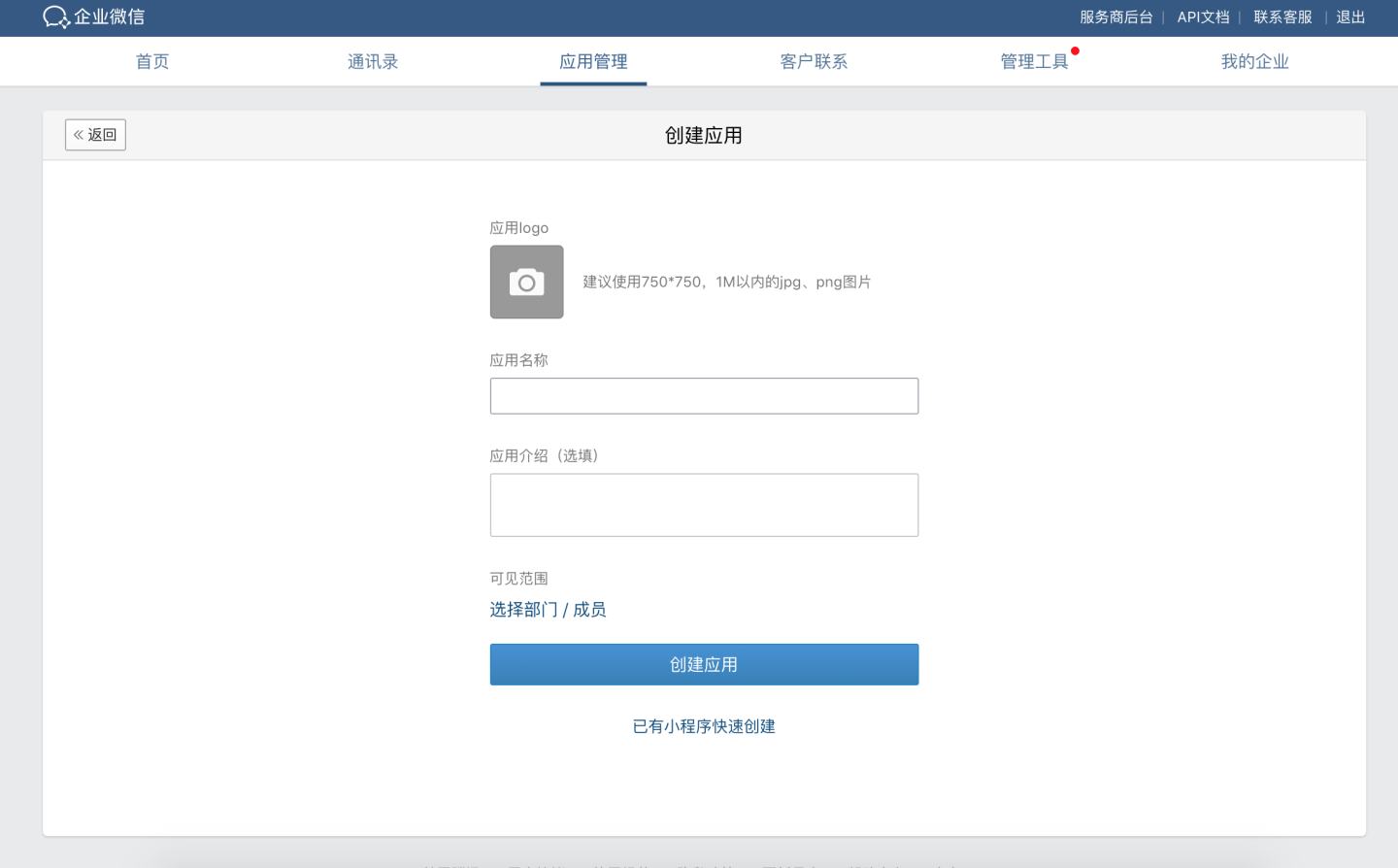Open 服务商后台 link in top bar
1398x868 pixels.
click(1115, 17)
